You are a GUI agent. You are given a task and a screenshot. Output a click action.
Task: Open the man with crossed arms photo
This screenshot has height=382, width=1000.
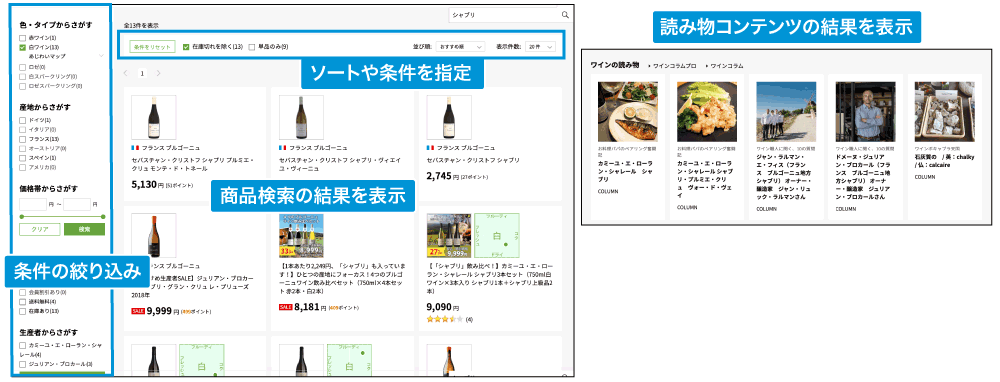(x=865, y=111)
